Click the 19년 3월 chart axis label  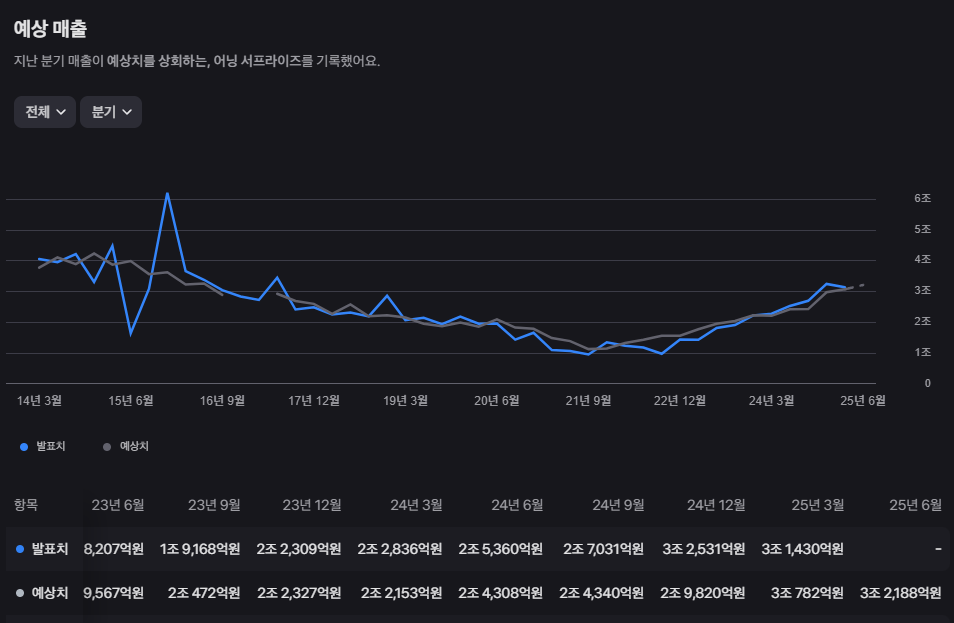[405, 400]
